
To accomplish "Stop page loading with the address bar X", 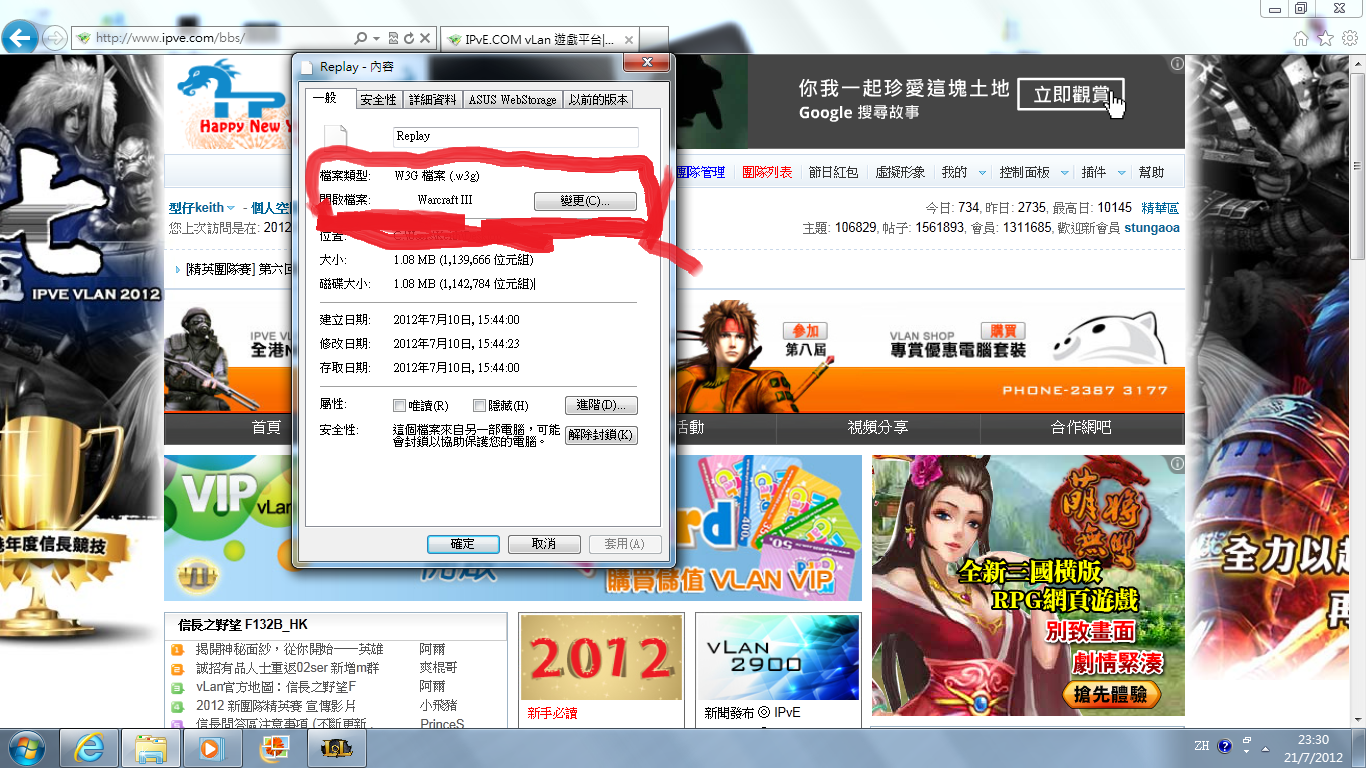I will (x=425, y=38).
